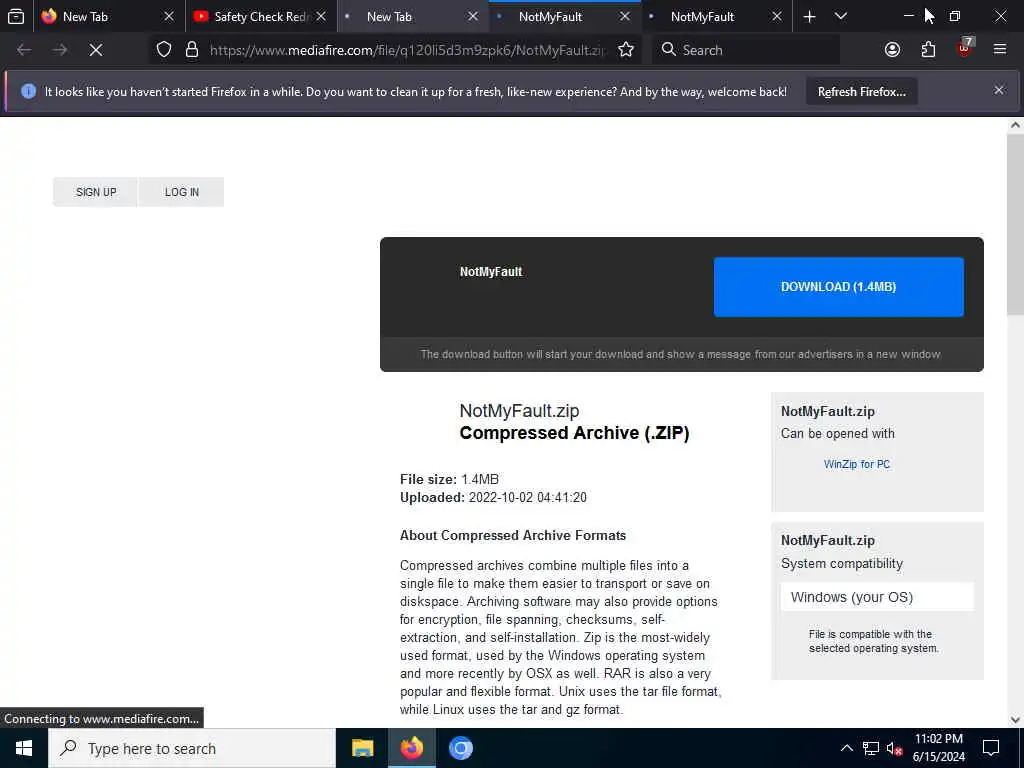Click the Refresh Firefox... button
Image resolution: width=1024 pixels, height=768 pixels.
point(861,91)
